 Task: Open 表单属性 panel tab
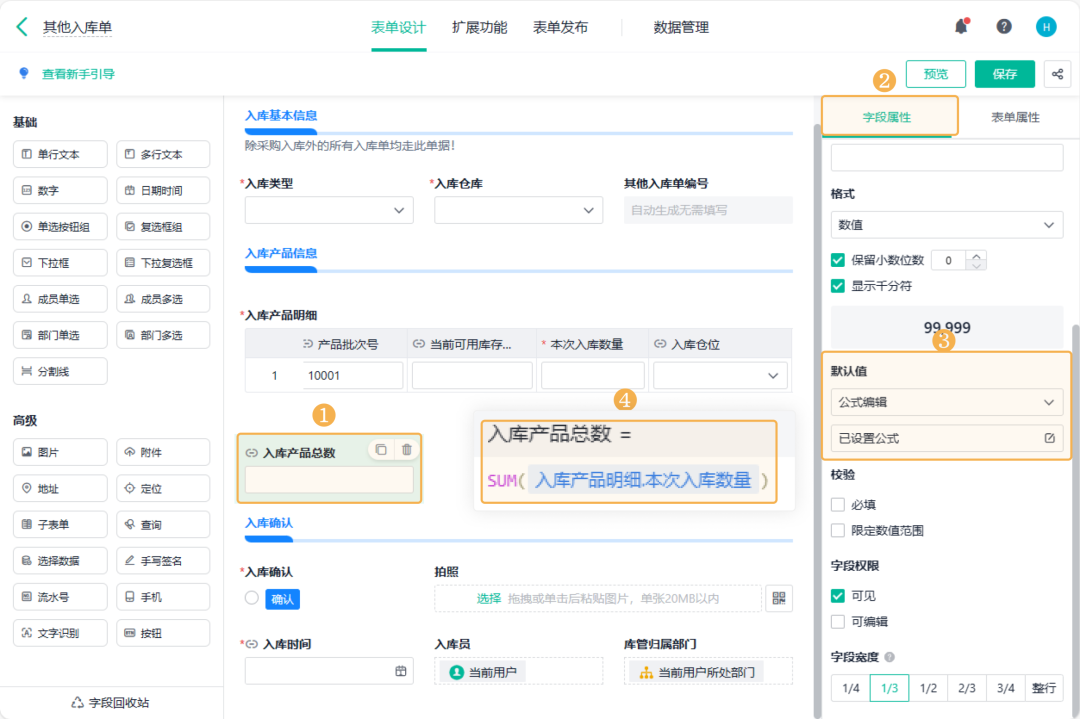[x=1015, y=117]
